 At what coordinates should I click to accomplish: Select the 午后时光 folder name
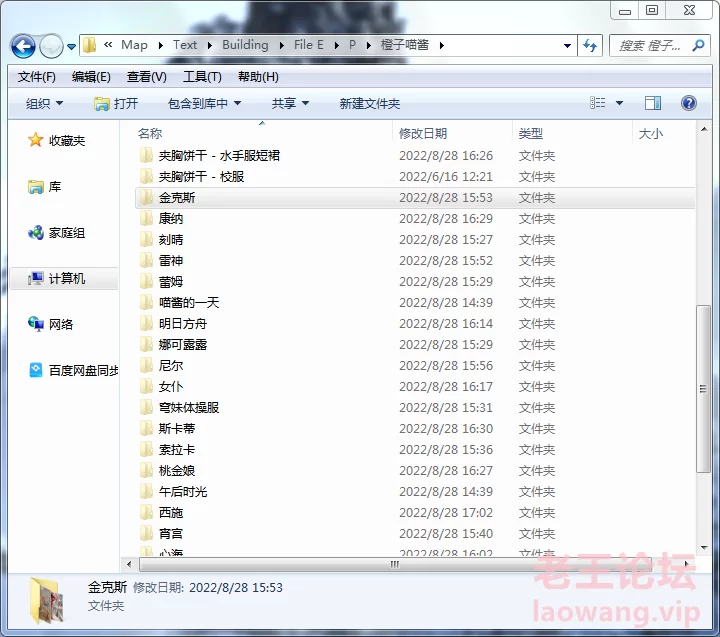[183, 492]
